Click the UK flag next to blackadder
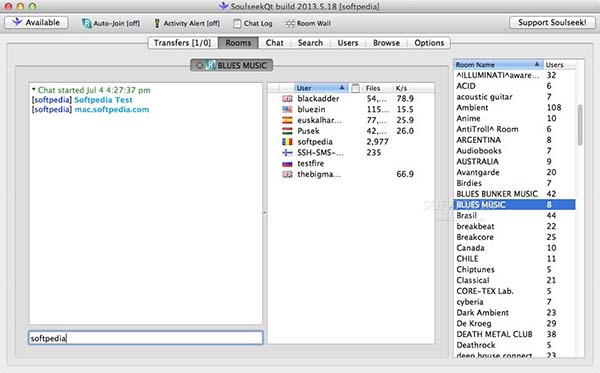 tap(287, 99)
